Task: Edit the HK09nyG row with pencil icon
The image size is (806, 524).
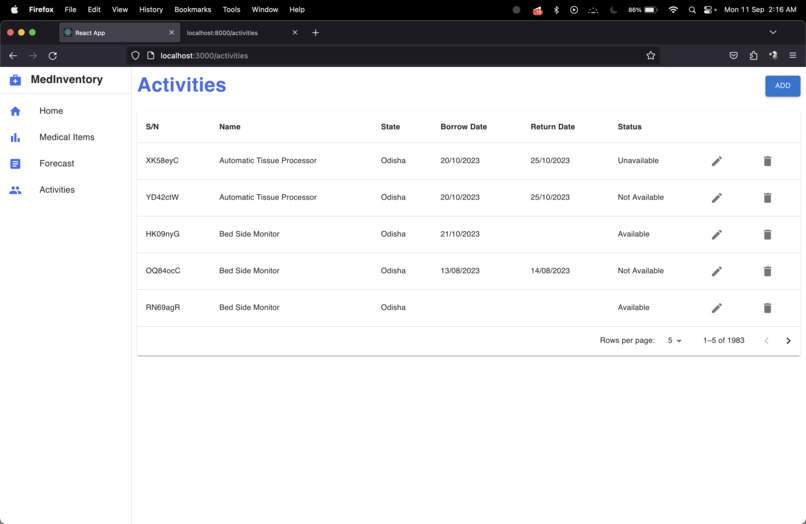Action: coord(717,234)
